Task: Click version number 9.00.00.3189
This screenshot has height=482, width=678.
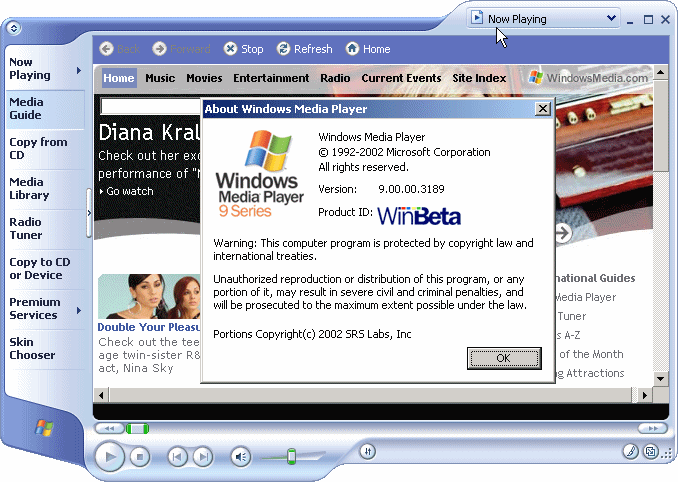Action: [x=411, y=189]
